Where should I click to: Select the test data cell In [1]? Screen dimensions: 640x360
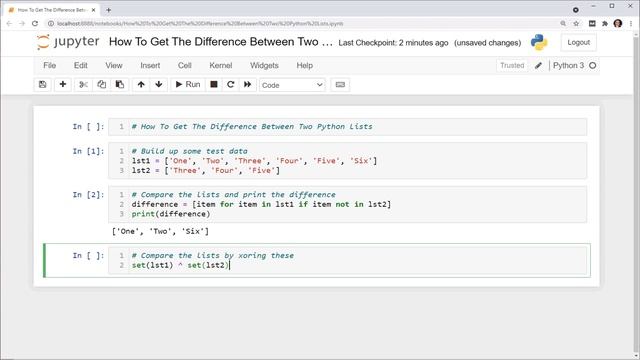347,161
